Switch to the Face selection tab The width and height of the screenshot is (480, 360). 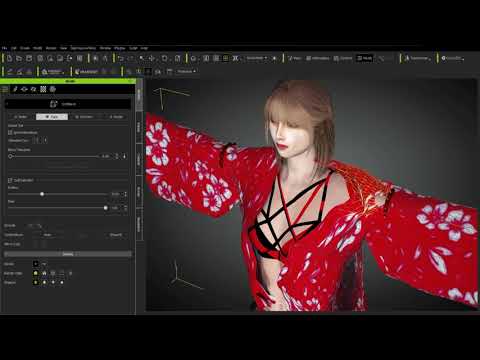pyautogui.click(x=52, y=117)
